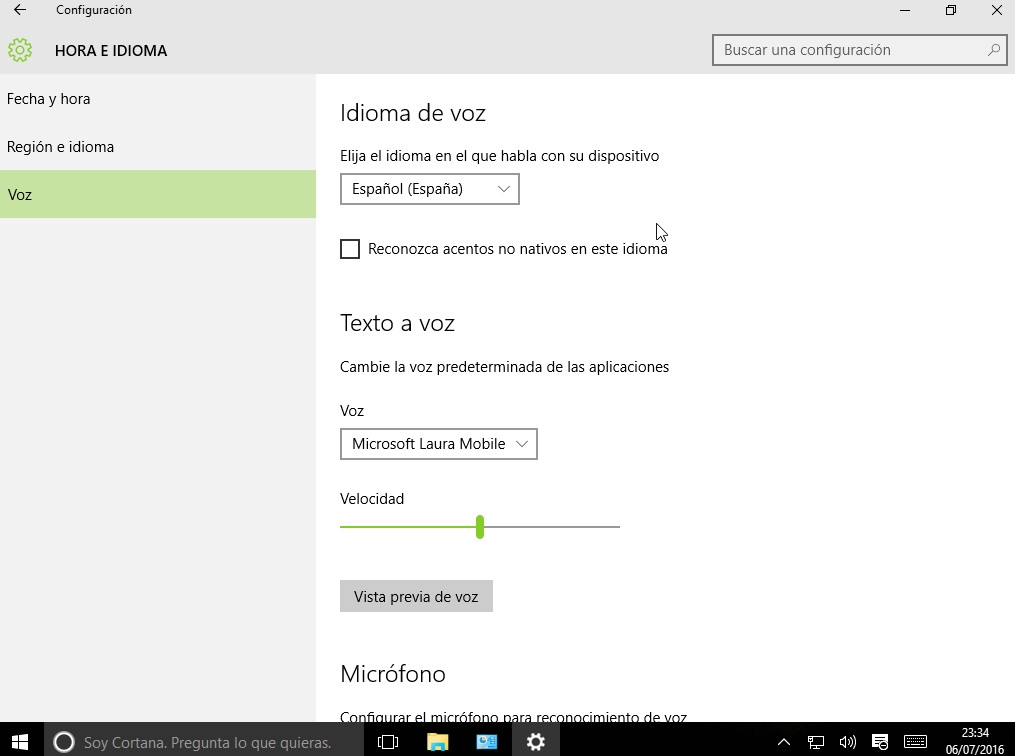The image size is (1015, 756).
Task: Expand the Español (España) language dropdown
Action: [429, 189]
